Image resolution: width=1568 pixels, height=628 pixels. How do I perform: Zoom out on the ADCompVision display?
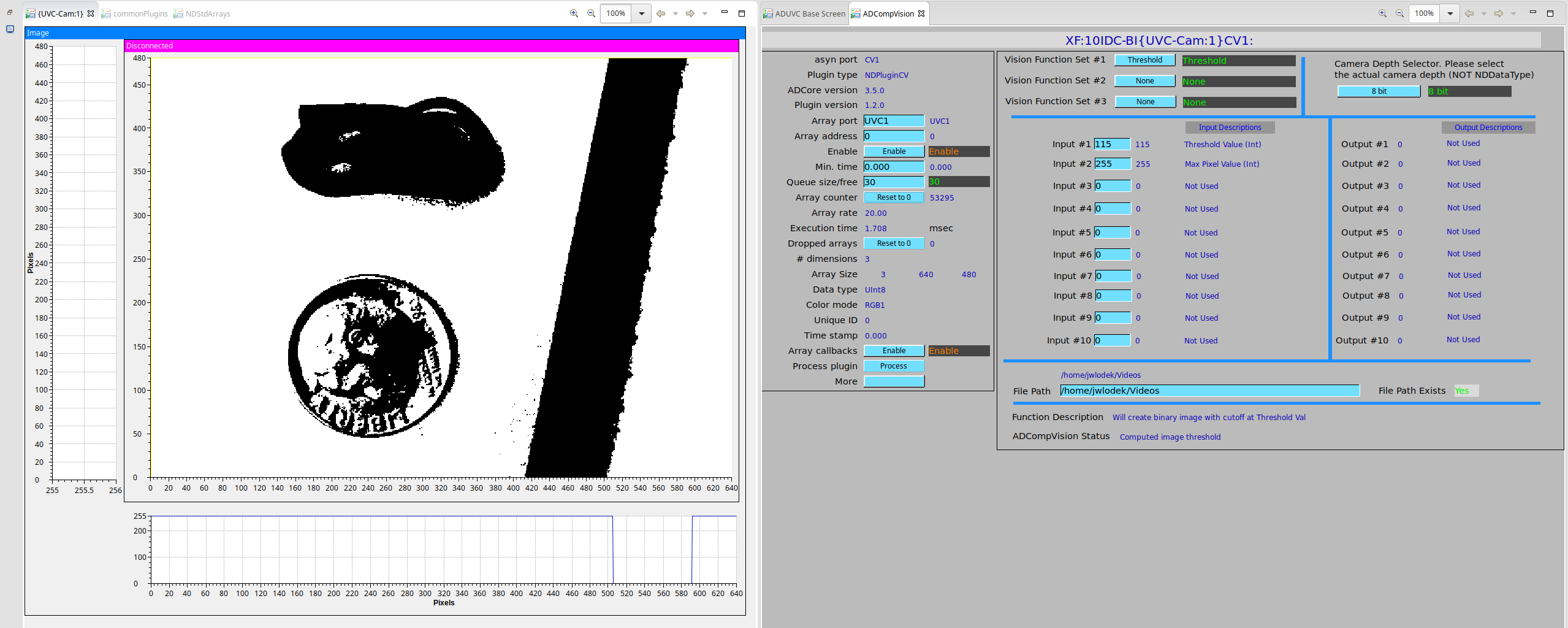1399,13
